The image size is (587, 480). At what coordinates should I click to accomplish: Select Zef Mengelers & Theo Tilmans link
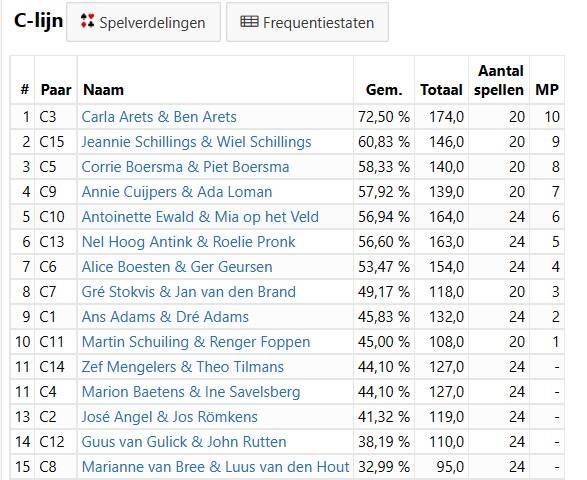pos(183,367)
